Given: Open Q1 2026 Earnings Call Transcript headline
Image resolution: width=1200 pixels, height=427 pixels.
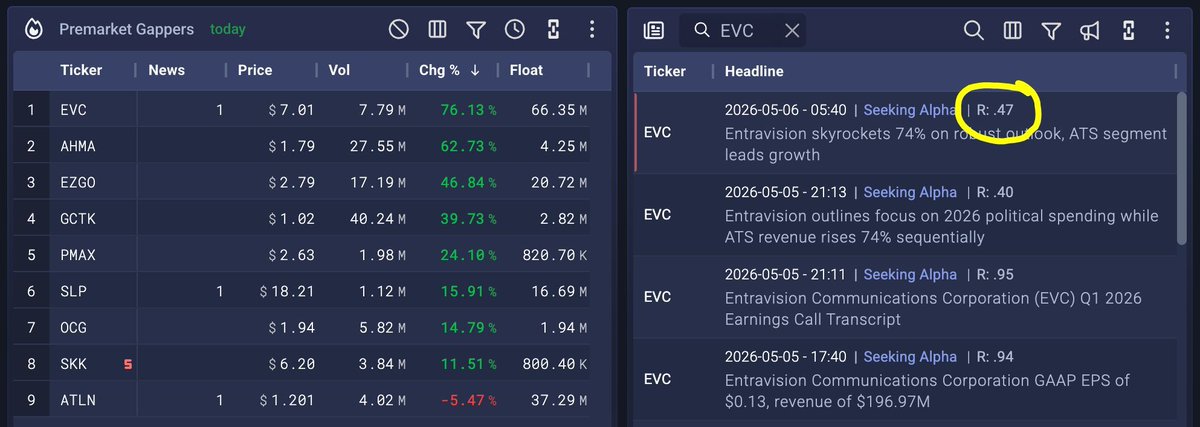Looking at the screenshot, I should coord(933,308).
